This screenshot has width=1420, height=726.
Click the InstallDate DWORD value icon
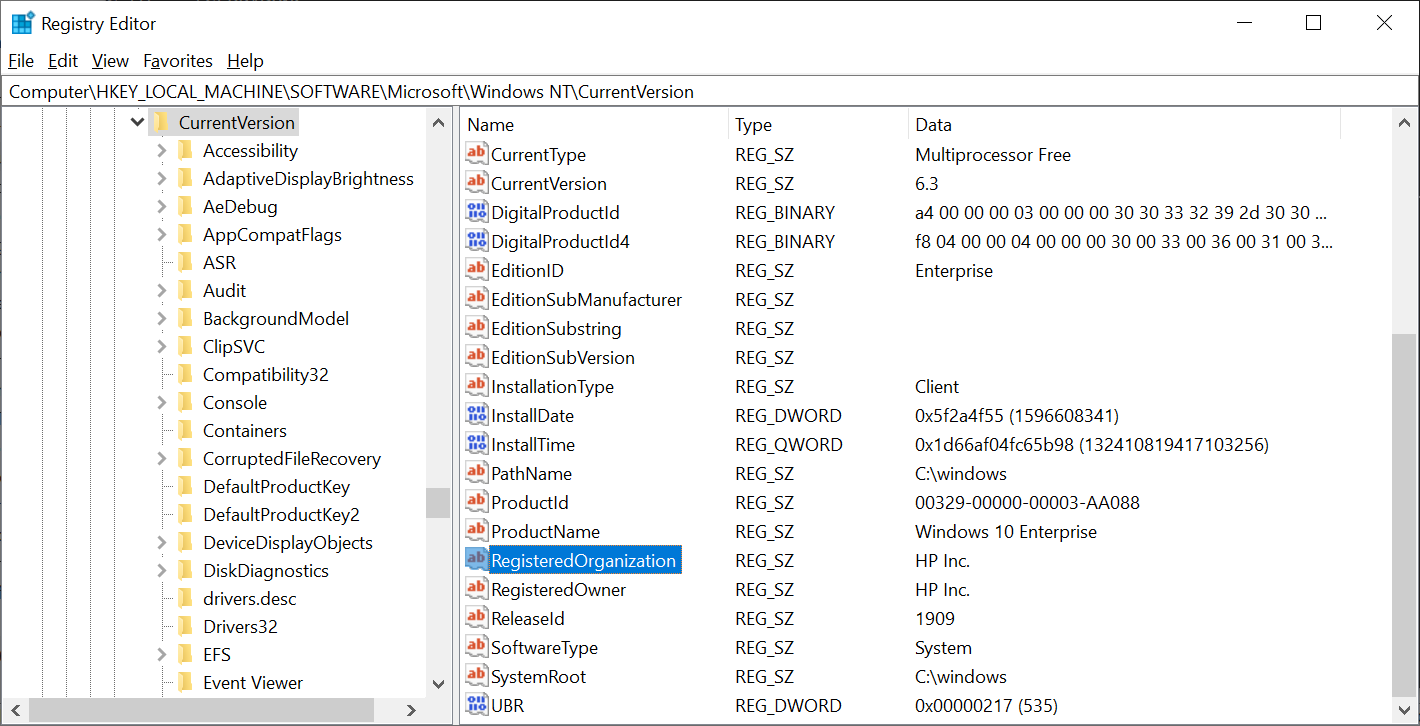(477, 415)
